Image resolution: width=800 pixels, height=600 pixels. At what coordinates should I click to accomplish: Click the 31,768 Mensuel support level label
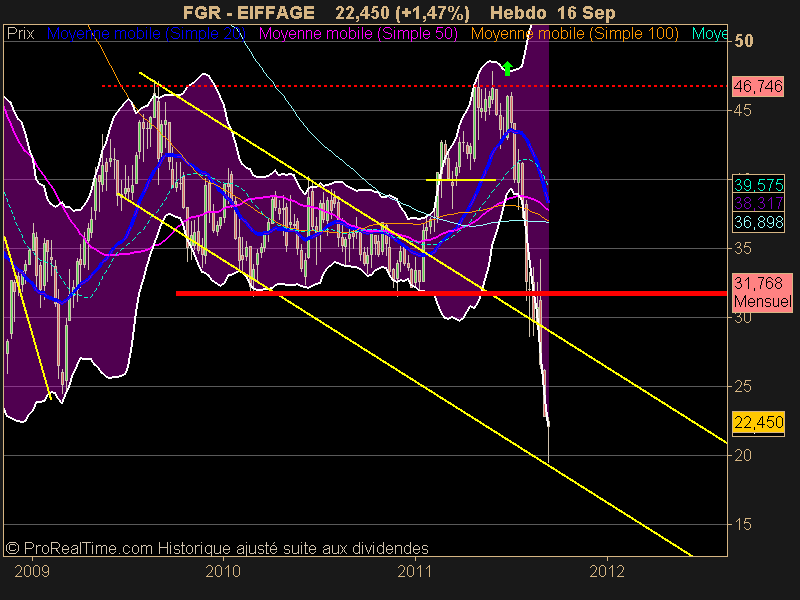coord(762,292)
